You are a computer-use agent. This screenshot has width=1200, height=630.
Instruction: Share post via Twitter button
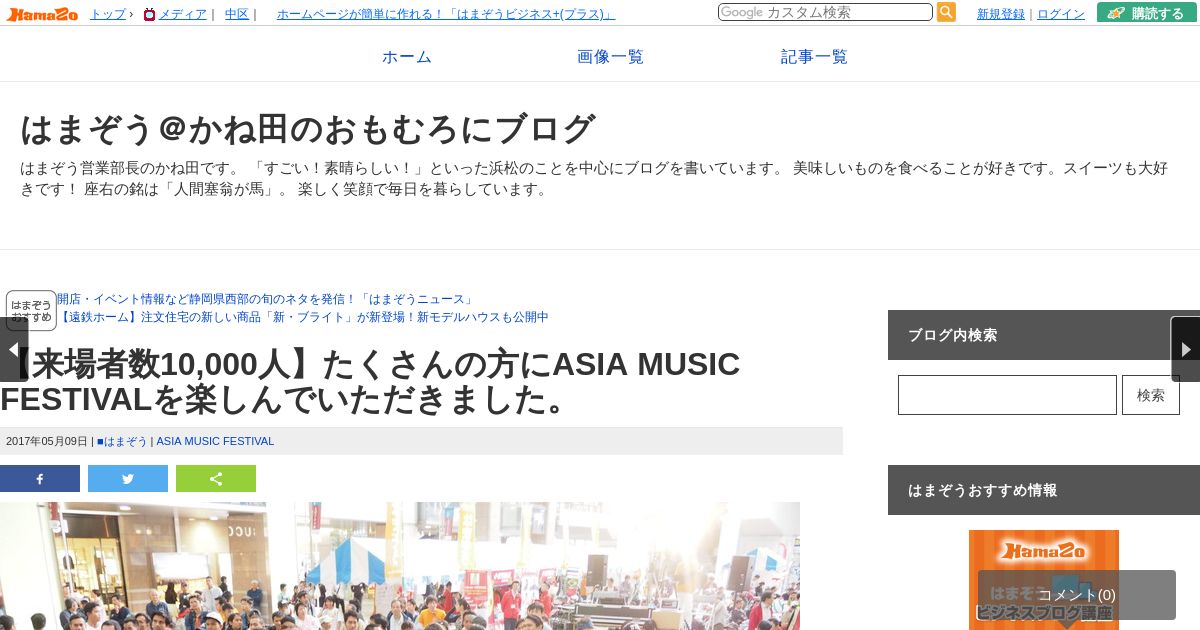[x=128, y=479]
